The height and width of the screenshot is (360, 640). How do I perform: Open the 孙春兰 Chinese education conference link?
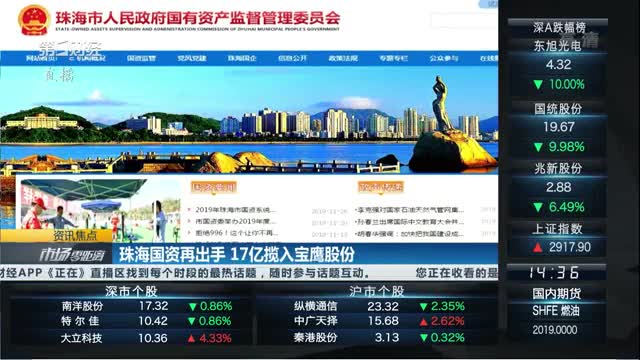pyautogui.click(x=411, y=222)
